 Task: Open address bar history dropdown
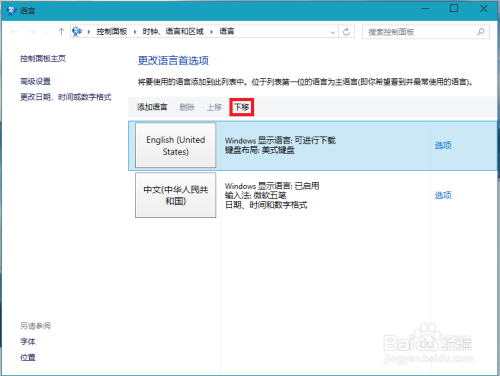click(x=332, y=32)
